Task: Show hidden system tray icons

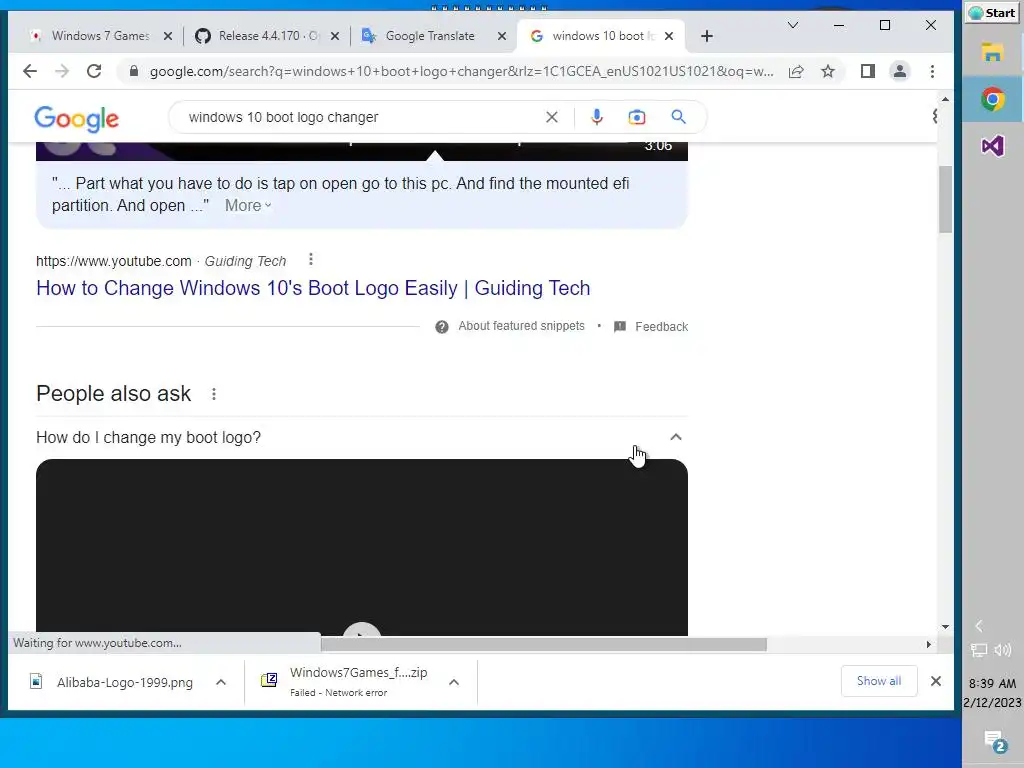Action: point(979,626)
